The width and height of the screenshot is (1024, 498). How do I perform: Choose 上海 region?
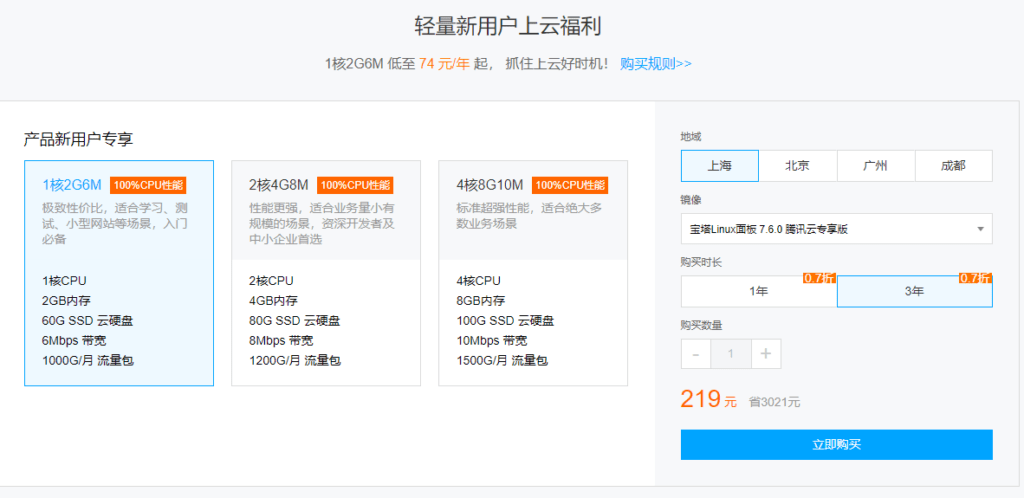pyautogui.click(x=719, y=166)
